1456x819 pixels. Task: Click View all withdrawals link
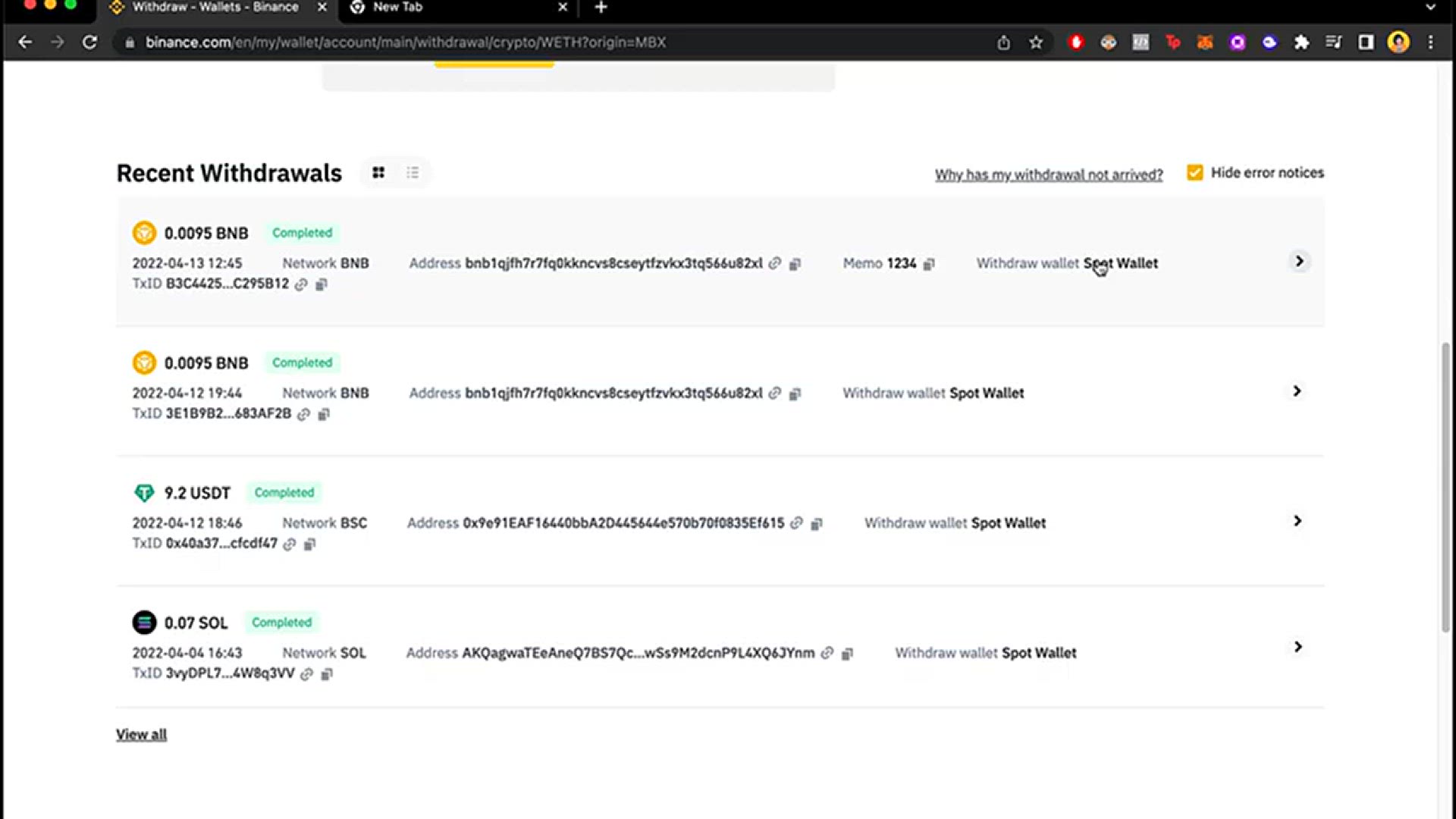[x=141, y=734]
